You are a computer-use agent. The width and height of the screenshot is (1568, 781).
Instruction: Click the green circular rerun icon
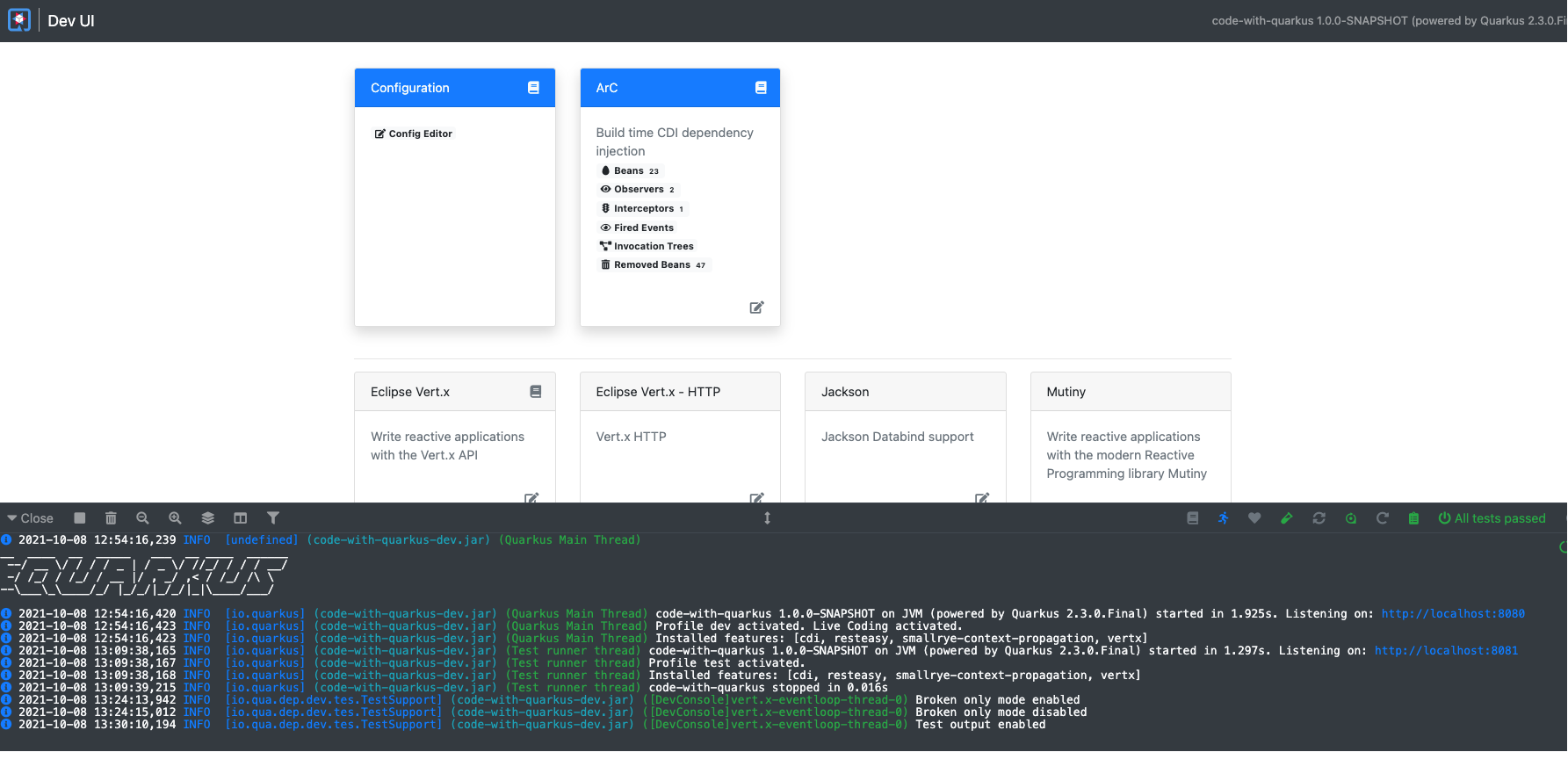pyautogui.click(x=1351, y=518)
